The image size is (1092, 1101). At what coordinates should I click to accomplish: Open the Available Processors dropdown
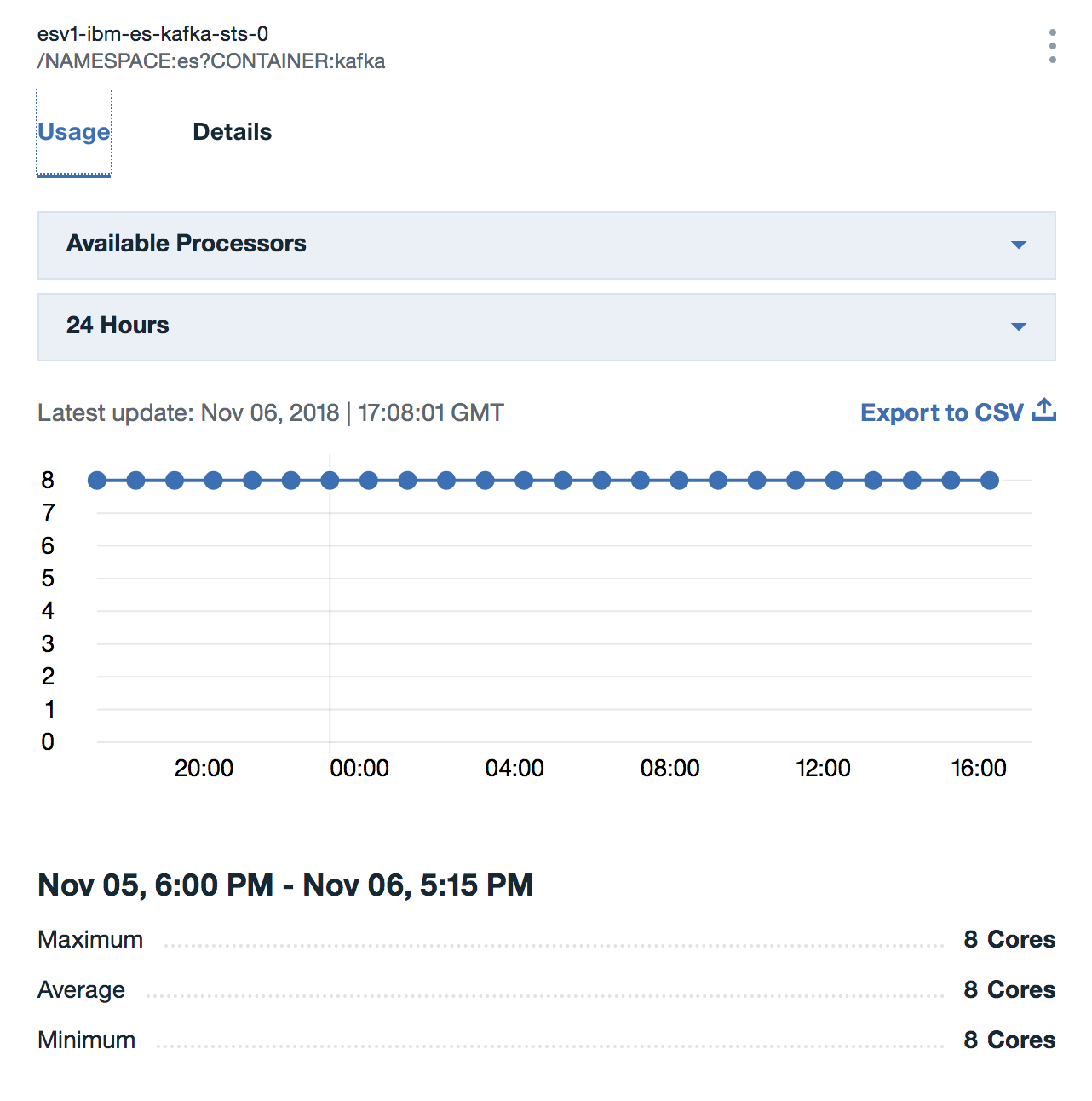point(547,245)
